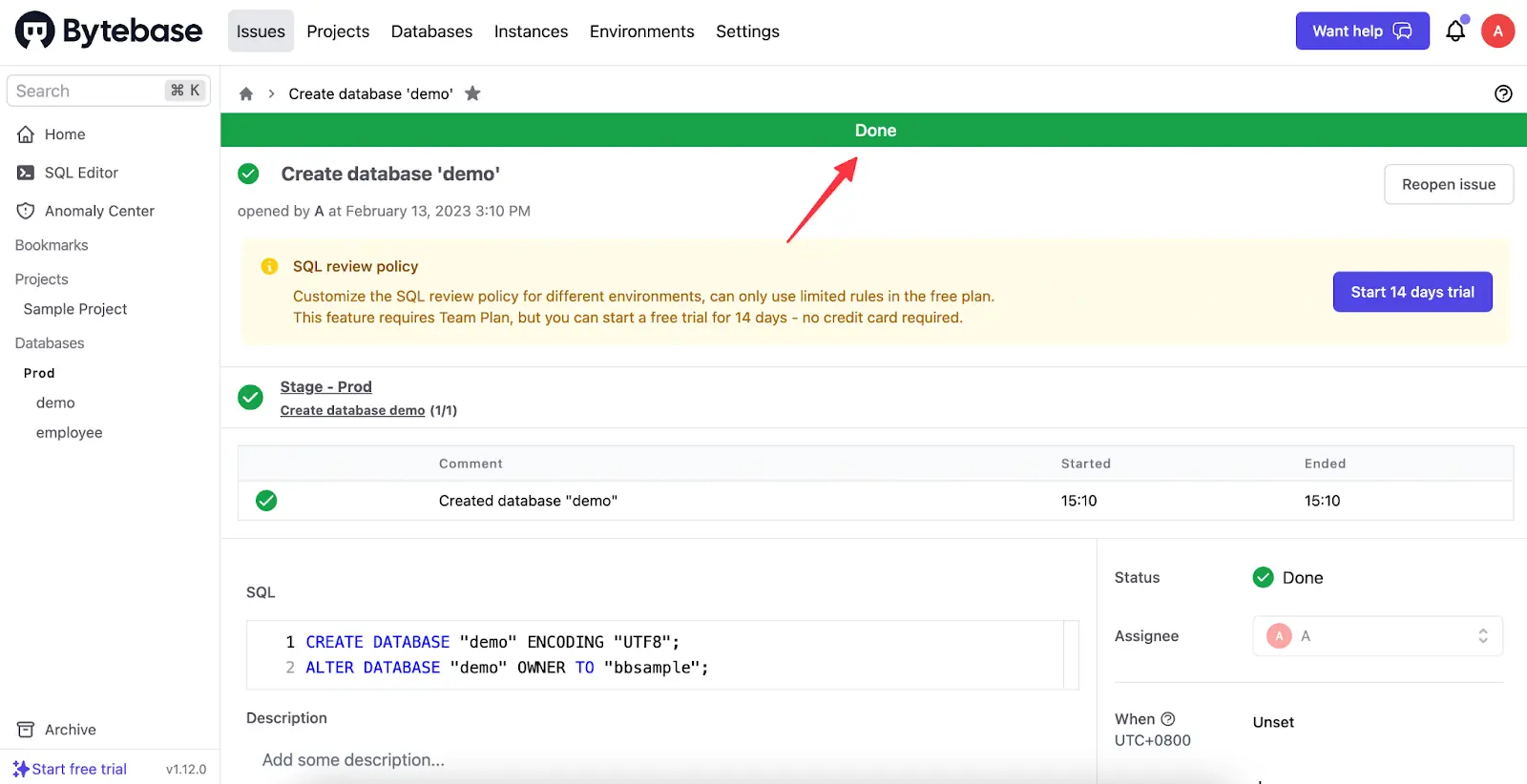The height and width of the screenshot is (784, 1527).
Task: Click the Add some description field
Action: click(661, 760)
